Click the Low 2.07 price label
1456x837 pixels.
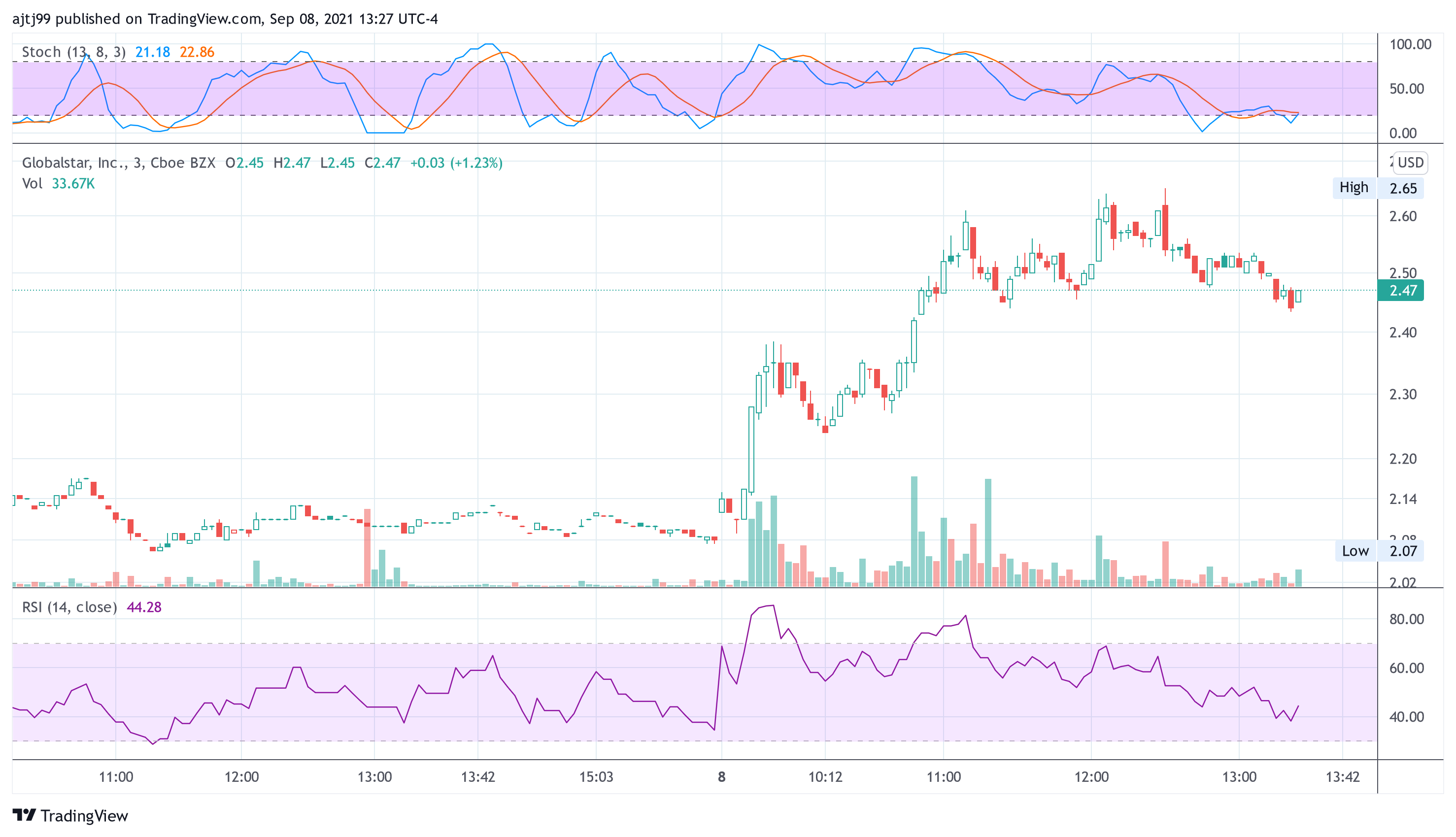[x=1379, y=551]
